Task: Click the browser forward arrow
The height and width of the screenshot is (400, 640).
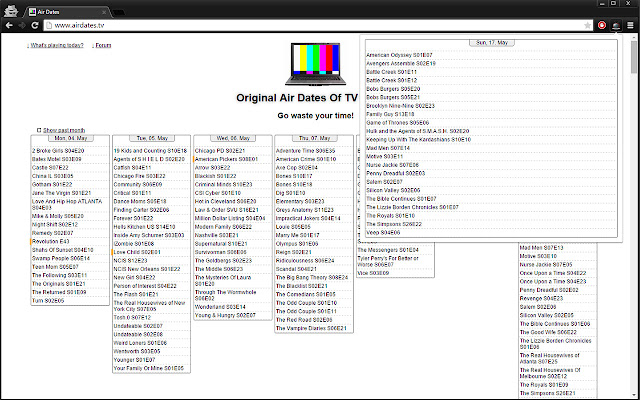Action: point(22,25)
